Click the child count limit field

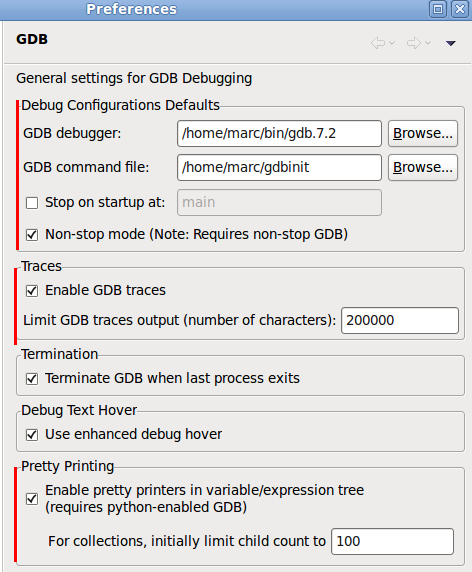[x=392, y=541]
